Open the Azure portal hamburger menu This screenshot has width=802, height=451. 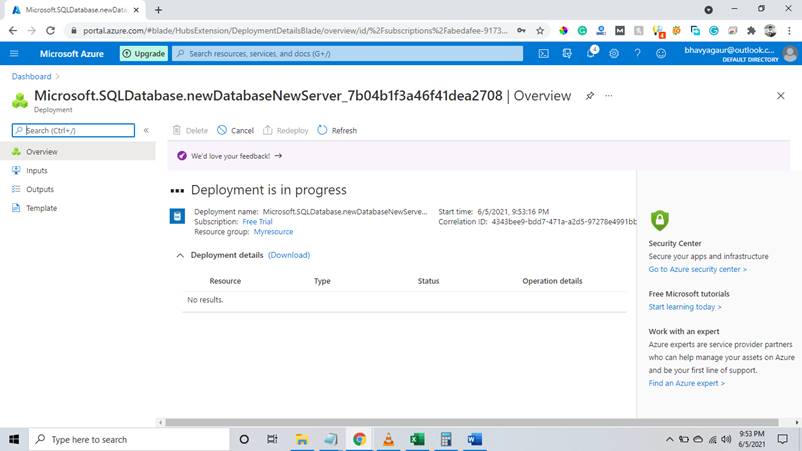click(14, 53)
